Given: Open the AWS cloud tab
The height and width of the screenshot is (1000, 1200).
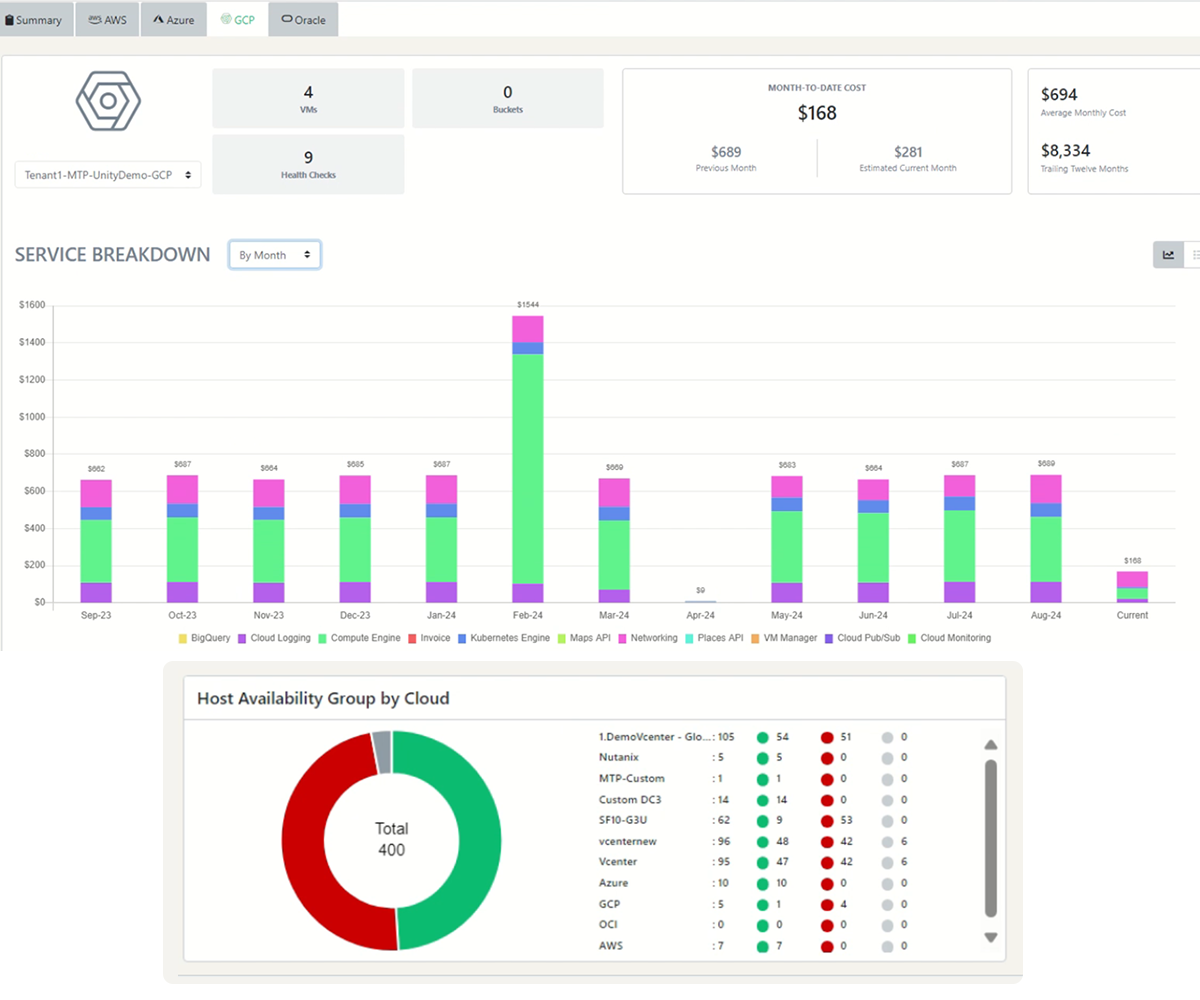Looking at the screenshot, I should coord(107,20).
